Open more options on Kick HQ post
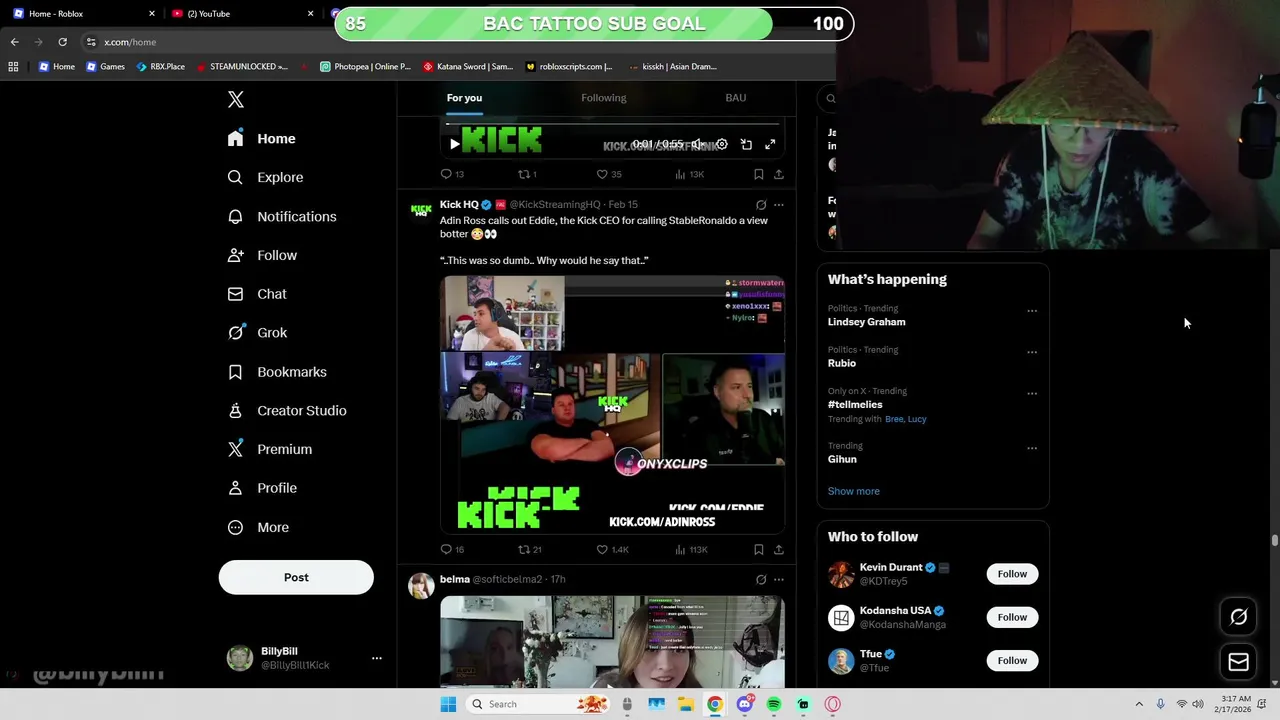The height and width of the screenshot is (720, 1280). click(779, 205)
